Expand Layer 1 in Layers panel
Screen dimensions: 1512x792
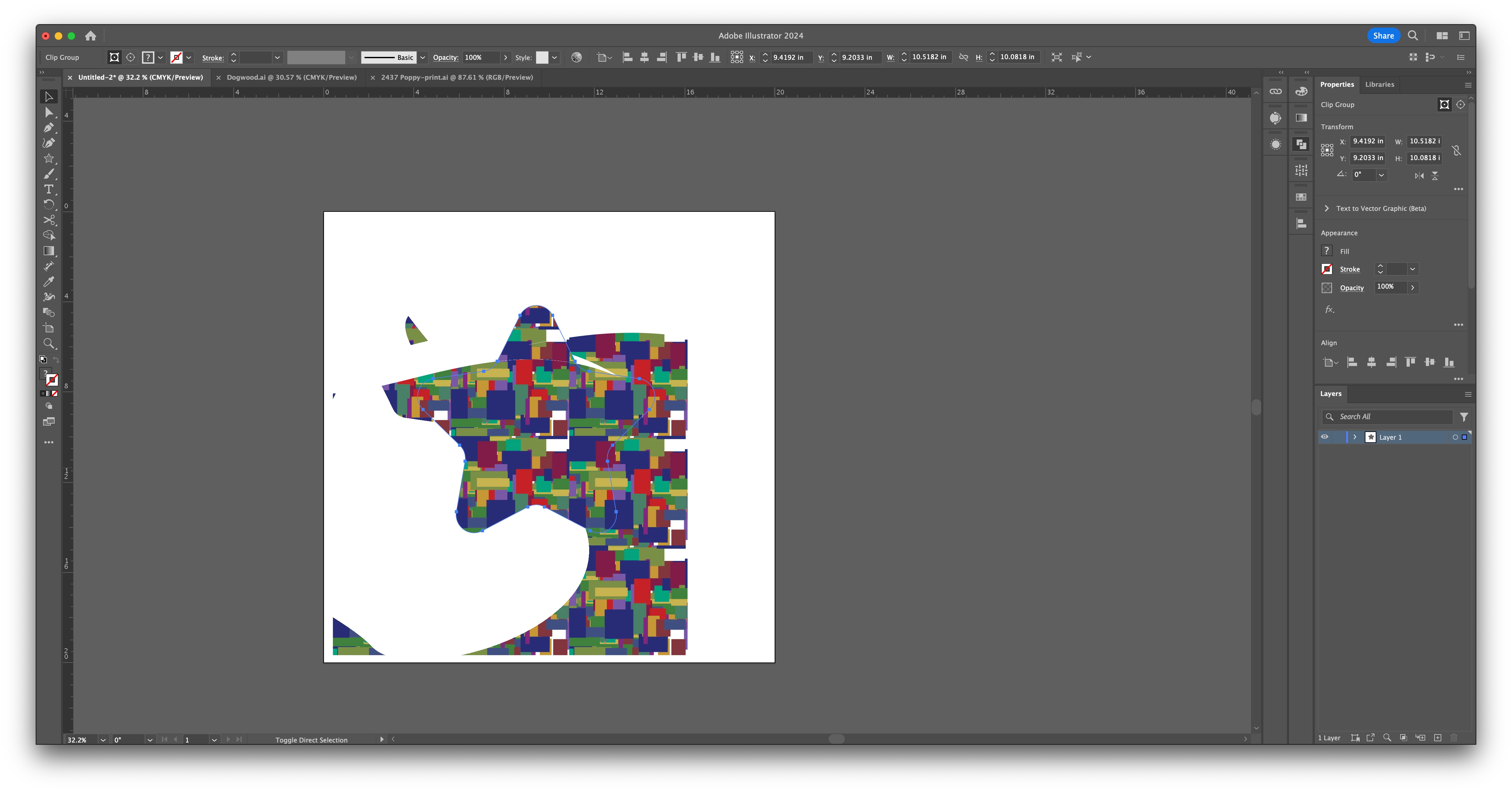(x=1355, y=437)
